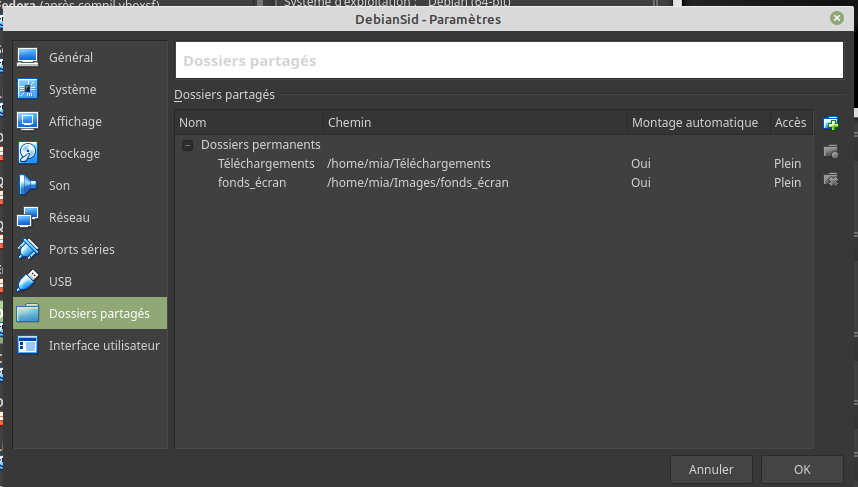This screenshot has width=858, height=487.
Task: Cancel with the Annuler button
Action: (x=711, y=469)
